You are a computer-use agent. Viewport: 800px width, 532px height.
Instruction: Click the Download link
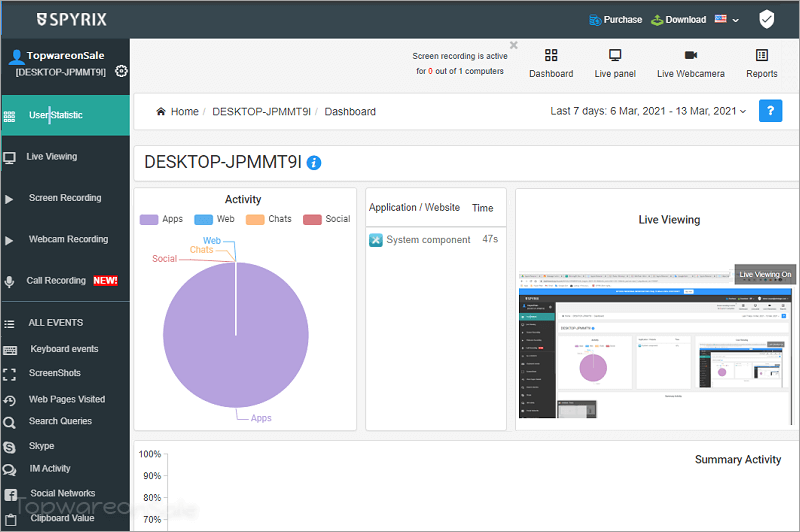(686, 20)
